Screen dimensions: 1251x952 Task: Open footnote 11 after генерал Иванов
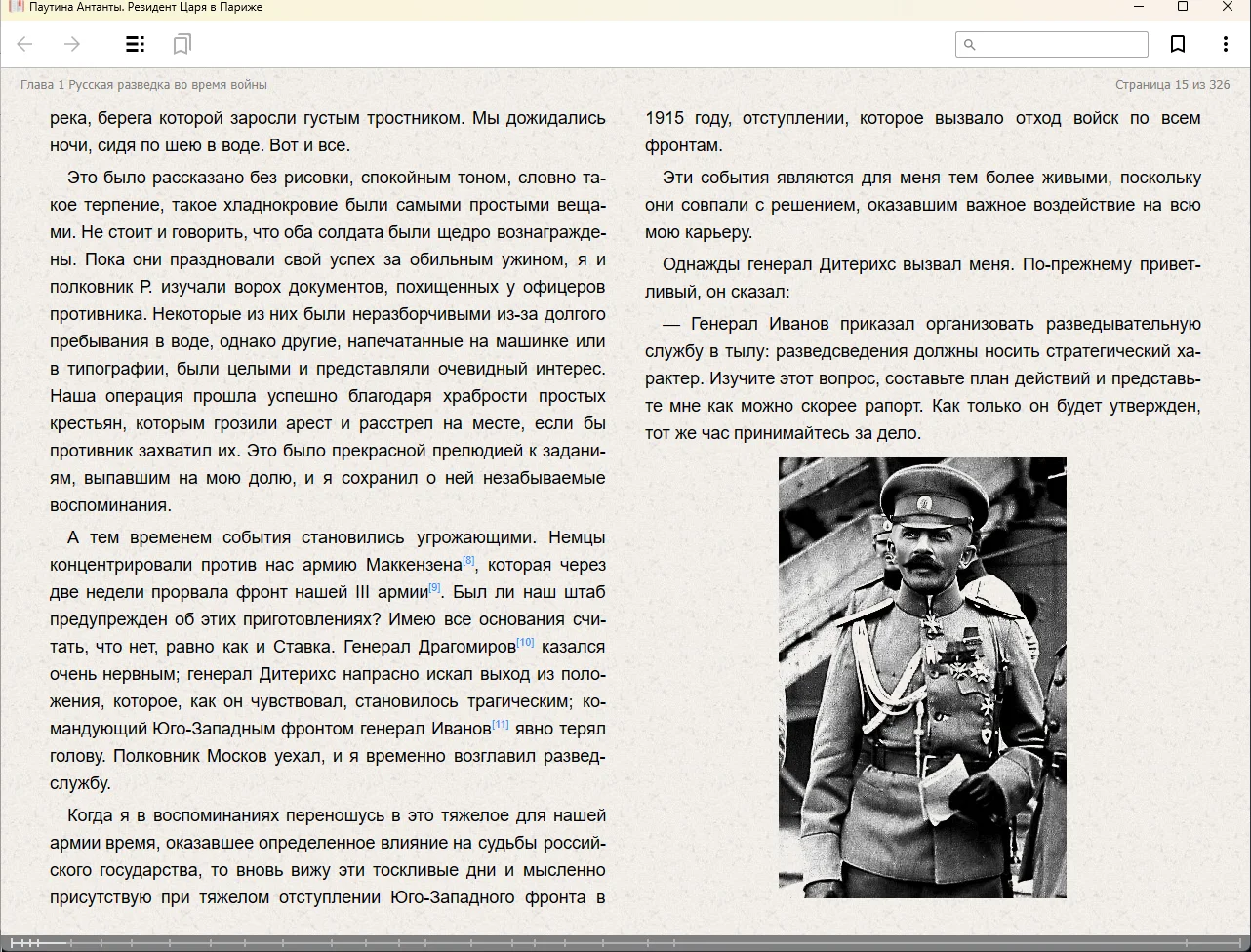500,724
